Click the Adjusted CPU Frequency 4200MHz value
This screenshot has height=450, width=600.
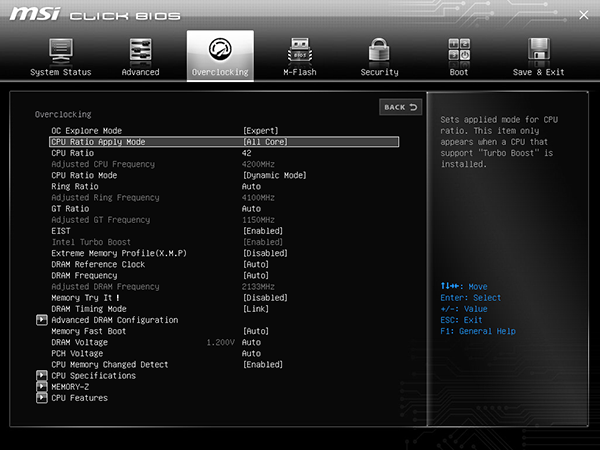tap(258, 164)
